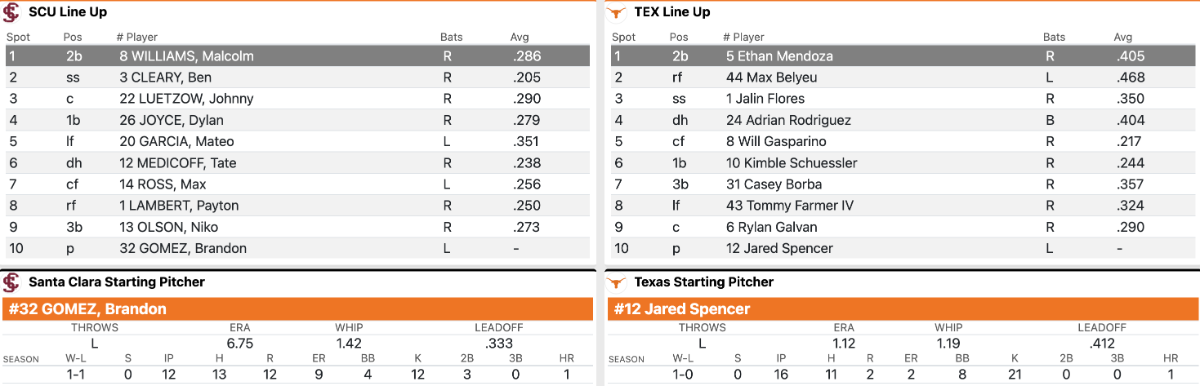Click the #32 GOMEZ, Brandon orange header
Screen dimensions: 1200x386
[x=297, y=308]
